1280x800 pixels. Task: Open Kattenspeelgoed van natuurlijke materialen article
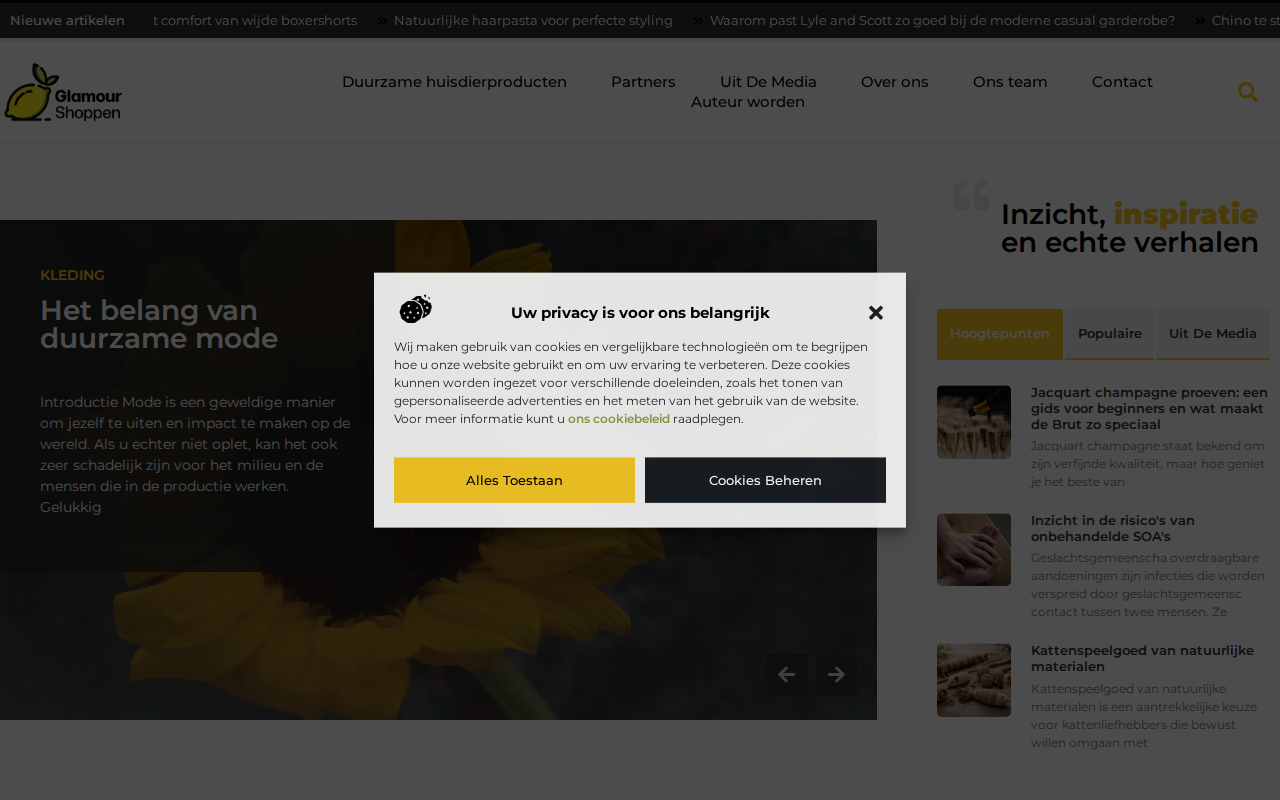pyautogui.click(x=1142, y=659)
